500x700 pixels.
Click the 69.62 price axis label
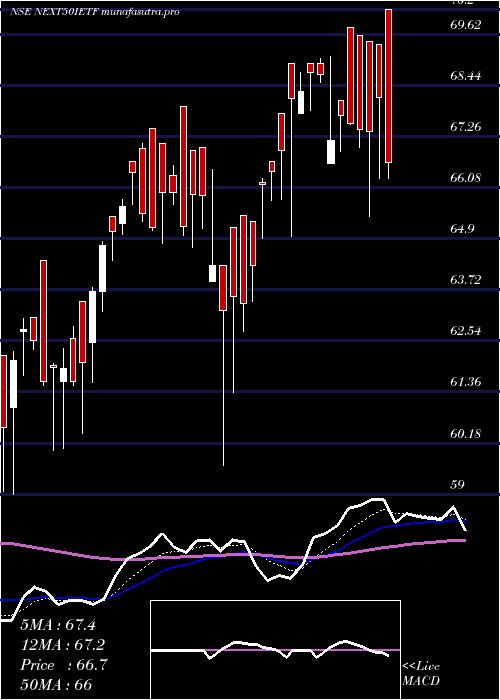[466, 25]
